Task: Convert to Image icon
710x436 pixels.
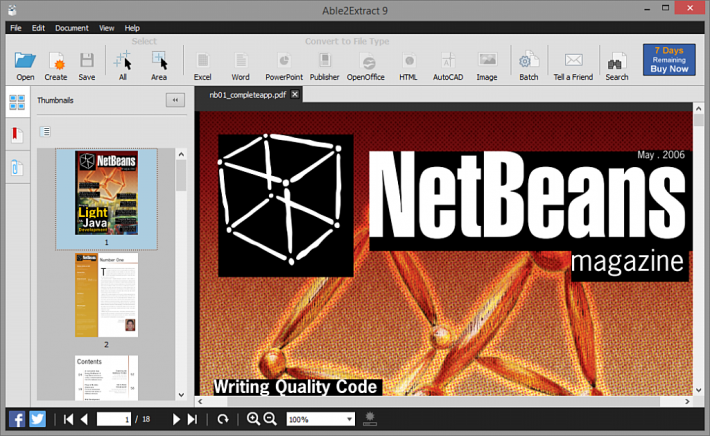Action: [x=487, y=60]
